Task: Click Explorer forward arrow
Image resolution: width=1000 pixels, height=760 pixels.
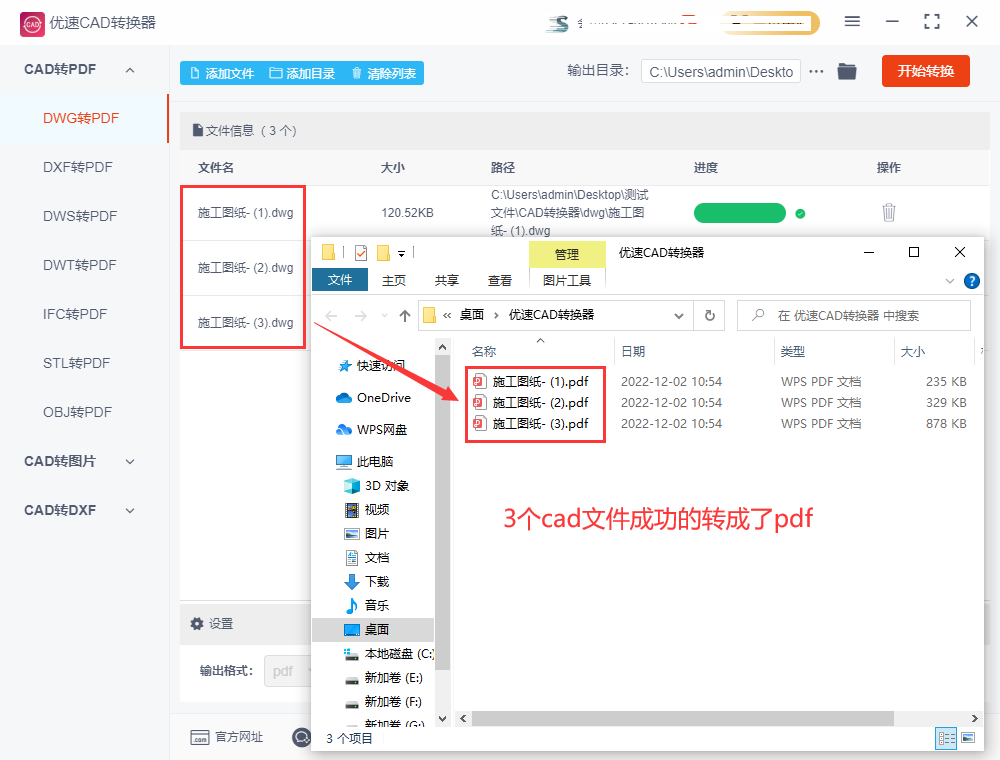Action: [x=361, y=316]
